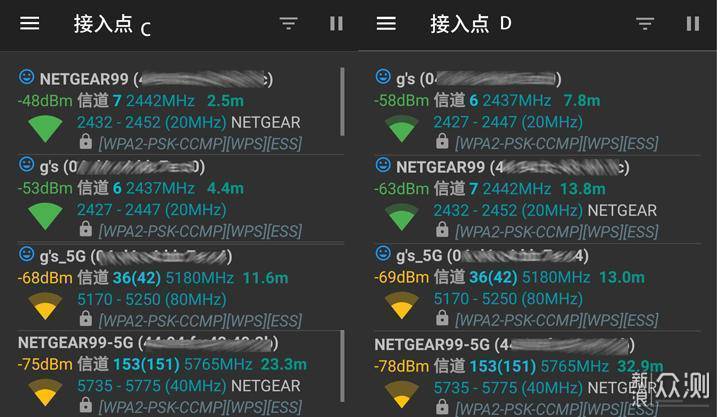Click -63dBm signal strength value

pos(402,189)
